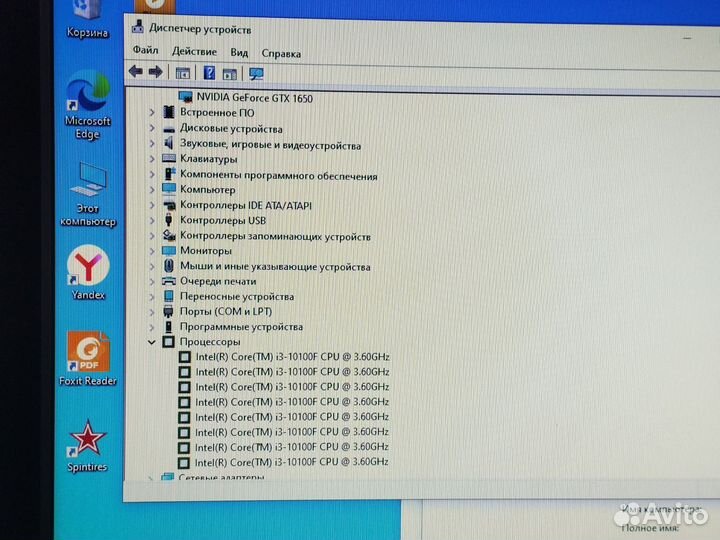Click the action pane toolbar icon
Screen dimensions: 720x540
(x=230, y=74)
